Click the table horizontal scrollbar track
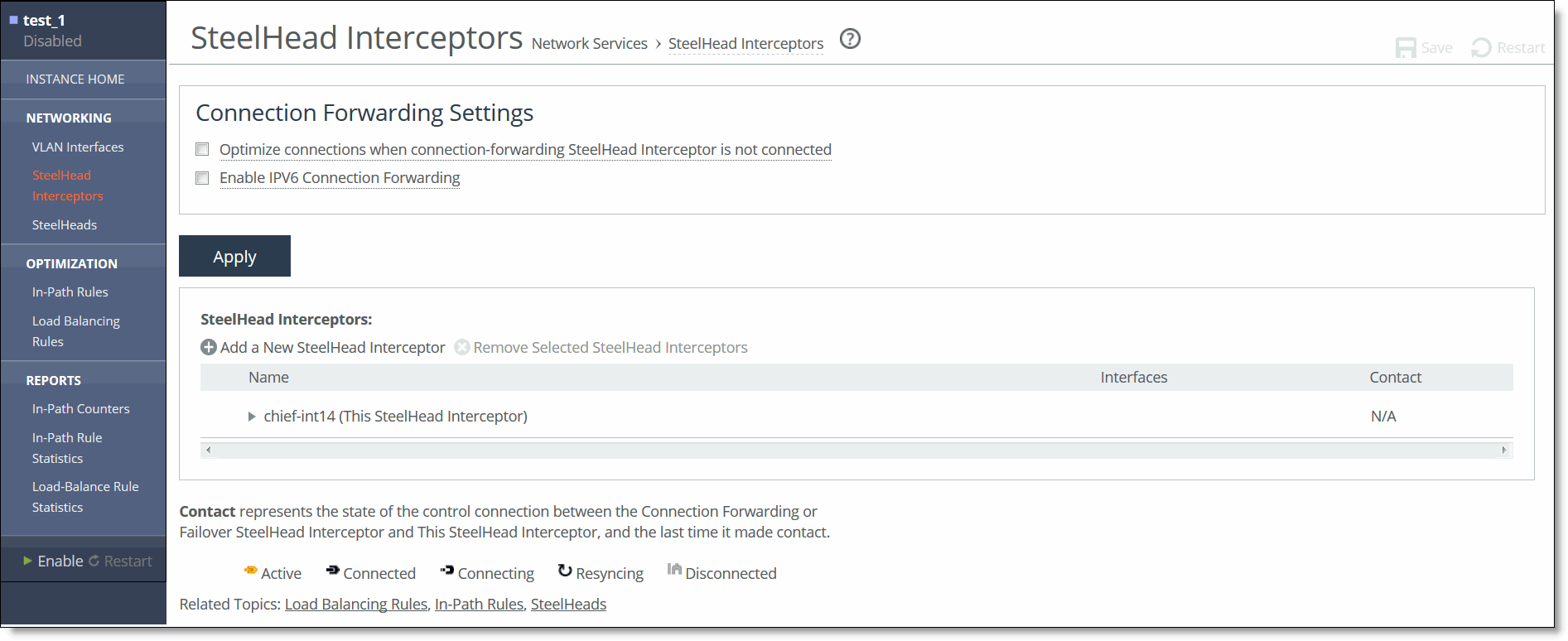This screenshot has width=1568, height=641. [856, 450]
